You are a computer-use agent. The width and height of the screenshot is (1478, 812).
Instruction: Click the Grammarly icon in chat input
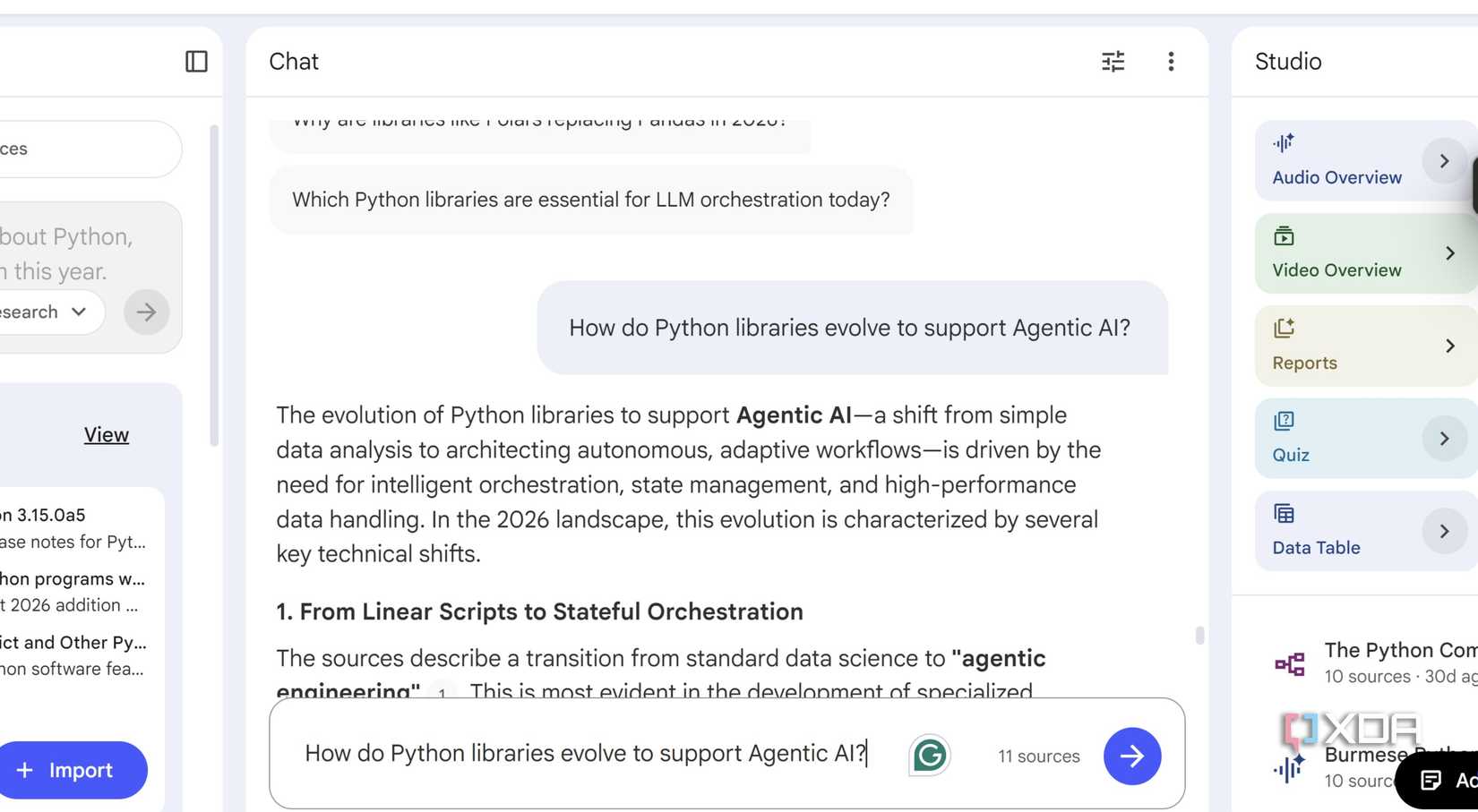pos(929,756)
